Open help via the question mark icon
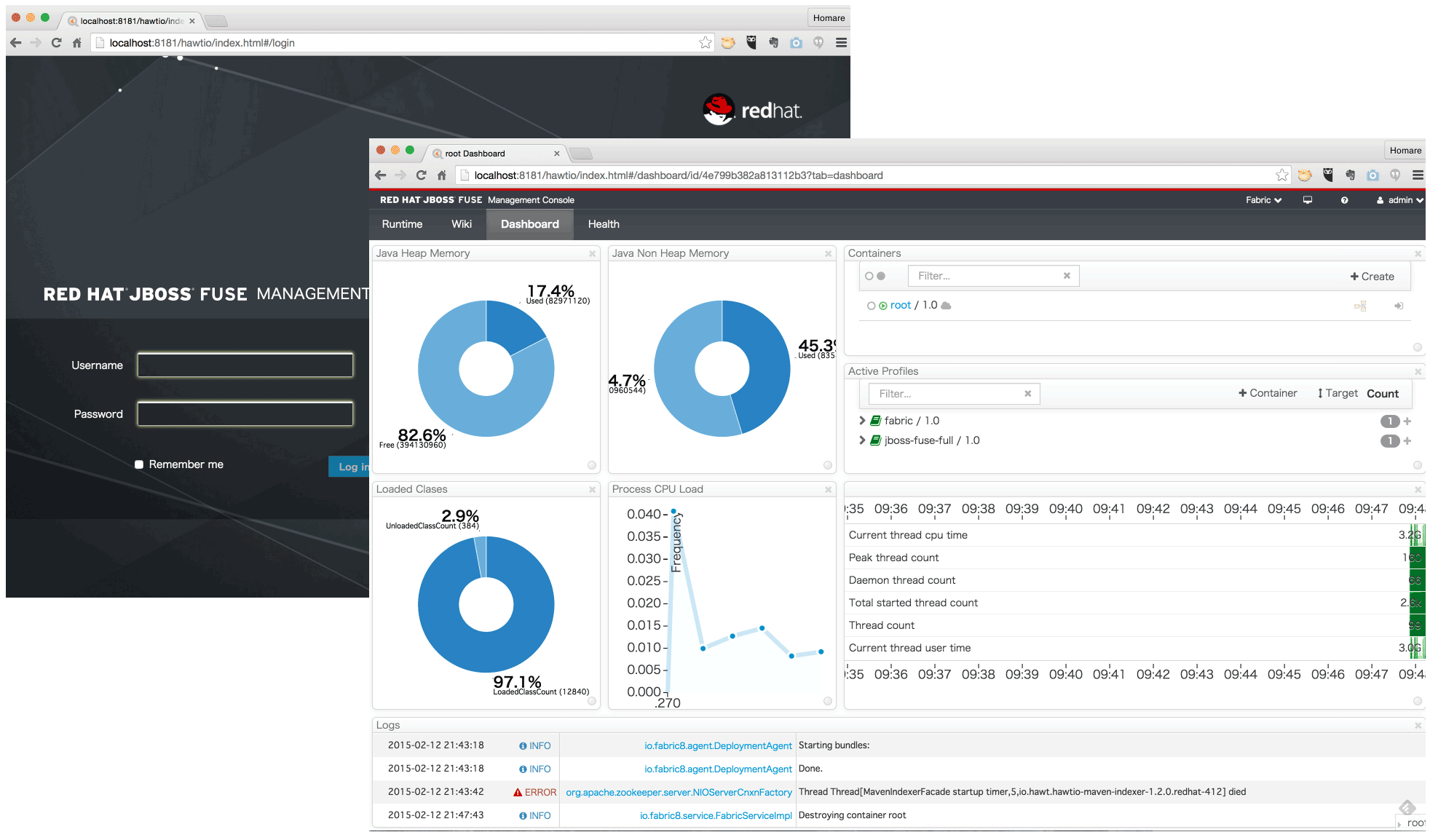This screenshot has height=840, width=1430. [x=1344, y=200]
